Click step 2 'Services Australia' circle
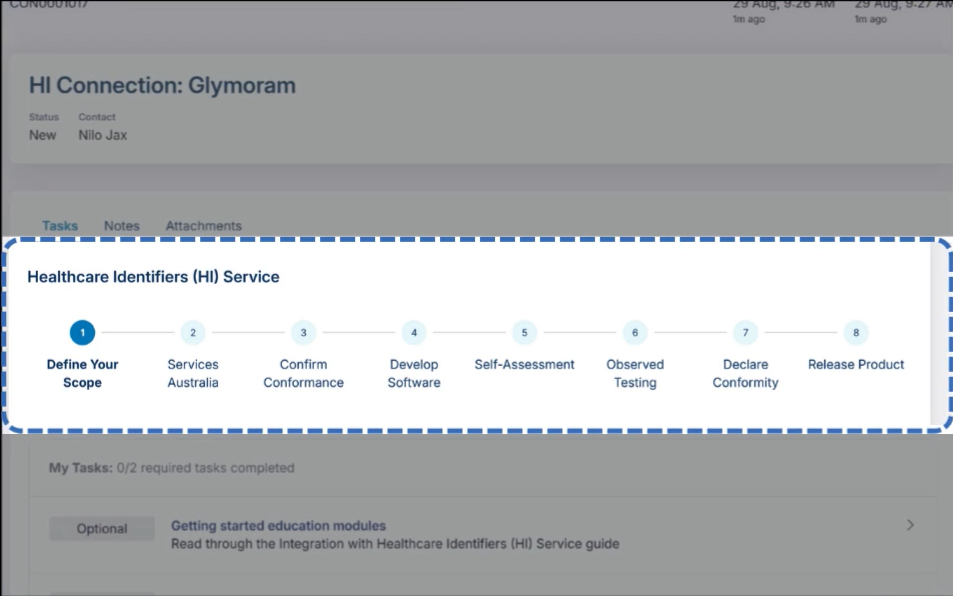Image resolution: width=953 pixels, height=596 pixels. 192,332
